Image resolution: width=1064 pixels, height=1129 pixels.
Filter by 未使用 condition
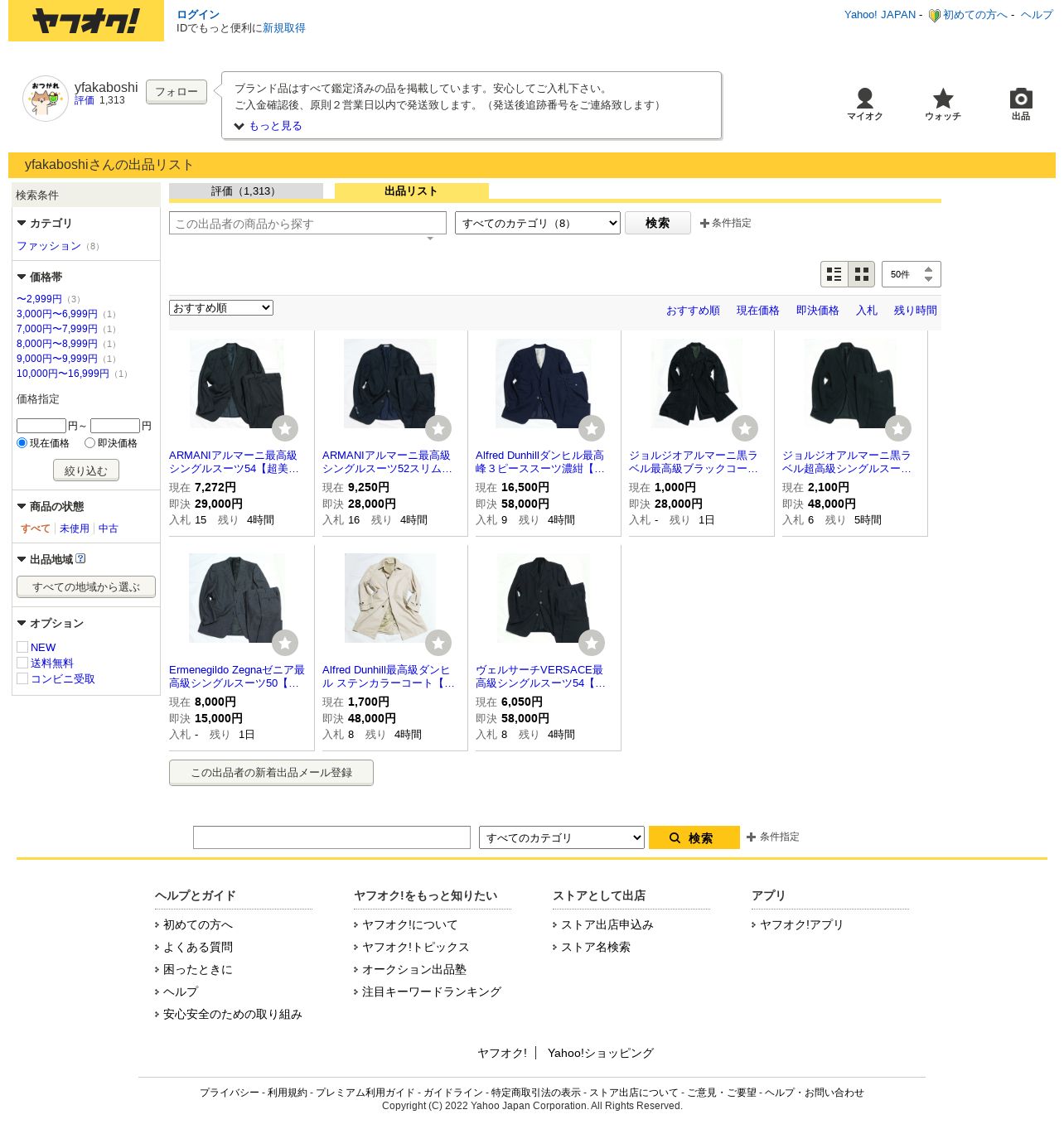pyautogui.click(x=75, y=528)
